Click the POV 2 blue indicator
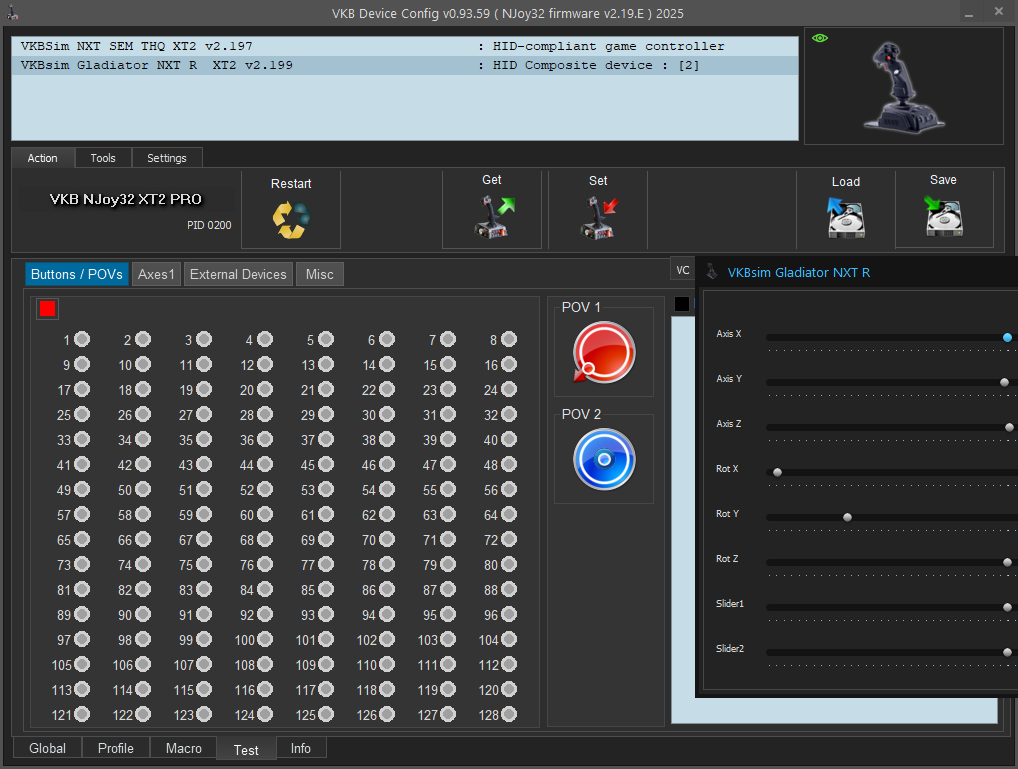The width and height of the screenshot is (1018, 769). [x=604, y=459]
